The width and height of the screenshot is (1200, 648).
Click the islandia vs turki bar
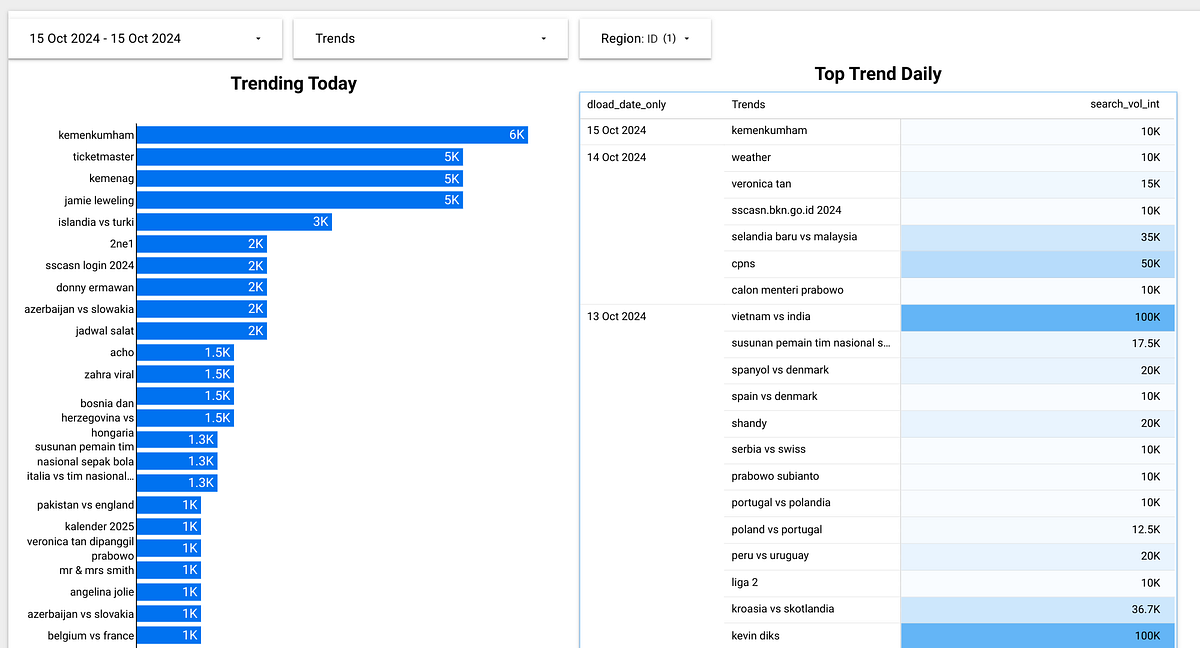[x=235, y=221]
